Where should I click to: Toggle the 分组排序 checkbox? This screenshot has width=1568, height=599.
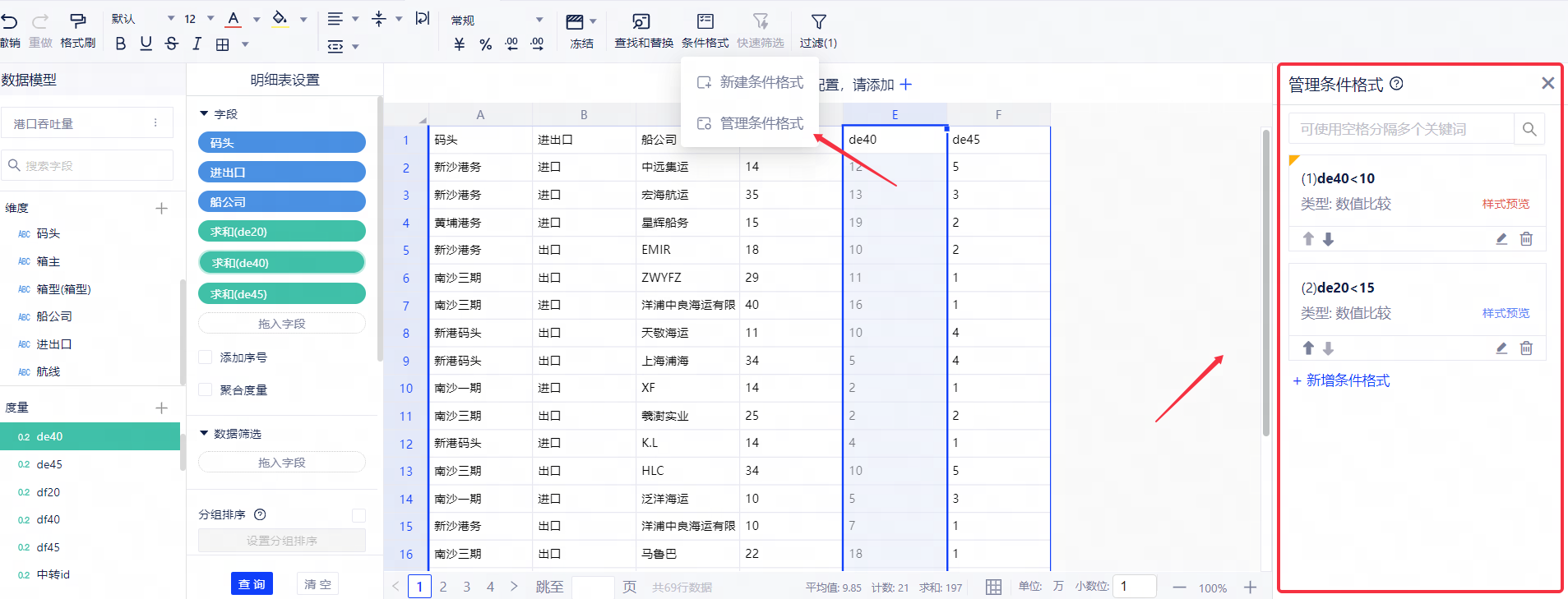[358, 515]
